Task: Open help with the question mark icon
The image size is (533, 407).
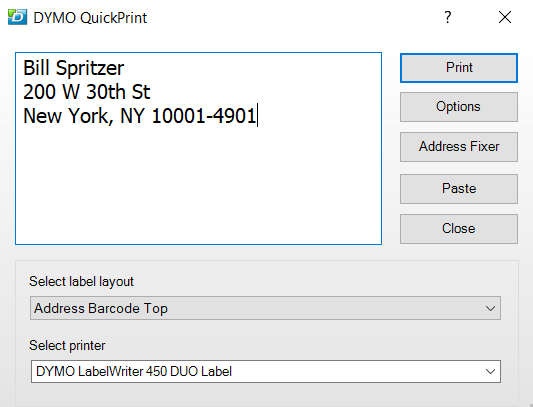Action: pos(448,17)
